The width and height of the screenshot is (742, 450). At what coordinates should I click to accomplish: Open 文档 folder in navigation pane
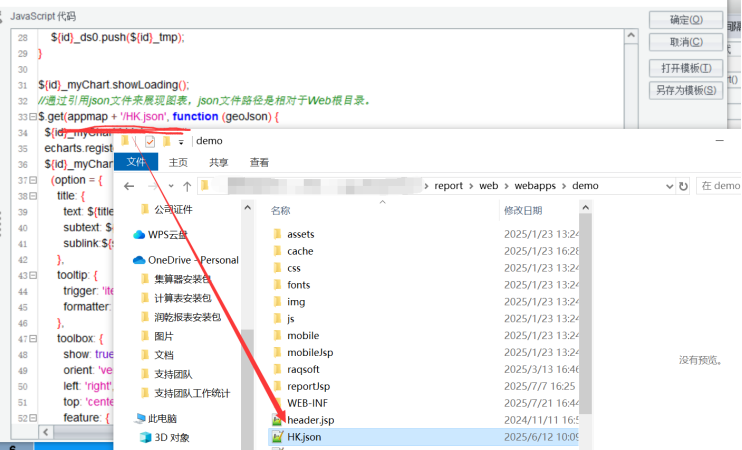tap(163, 355)
